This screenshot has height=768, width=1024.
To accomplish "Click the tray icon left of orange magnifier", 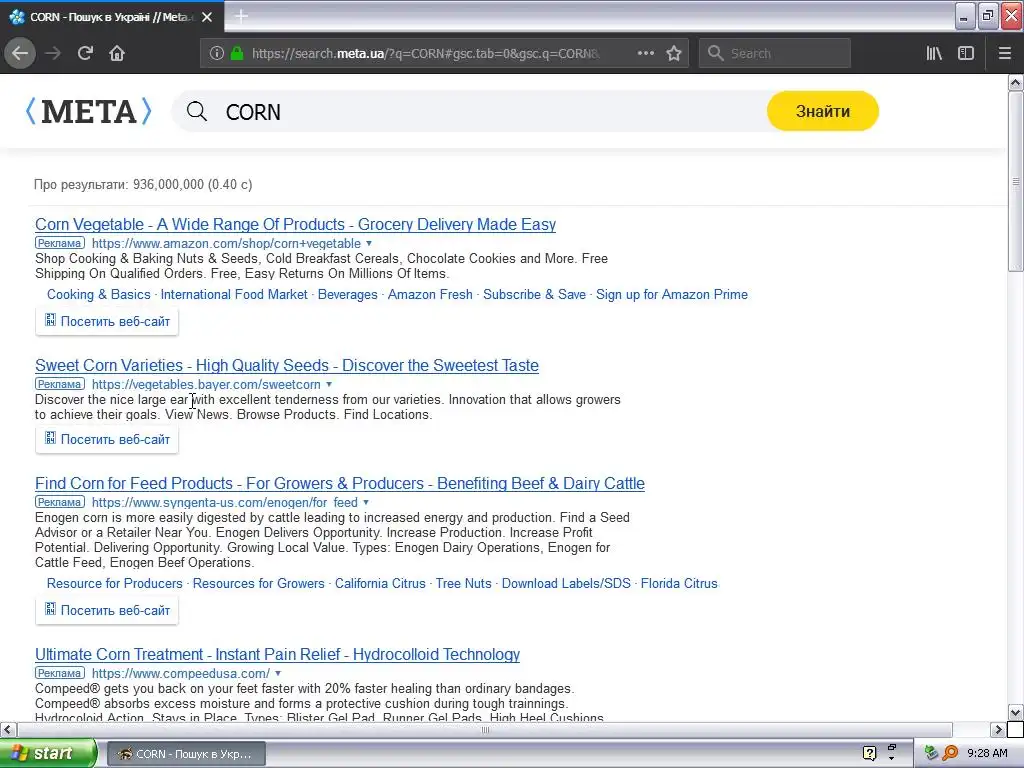I will pyautogui.click(x=931, y=753).
